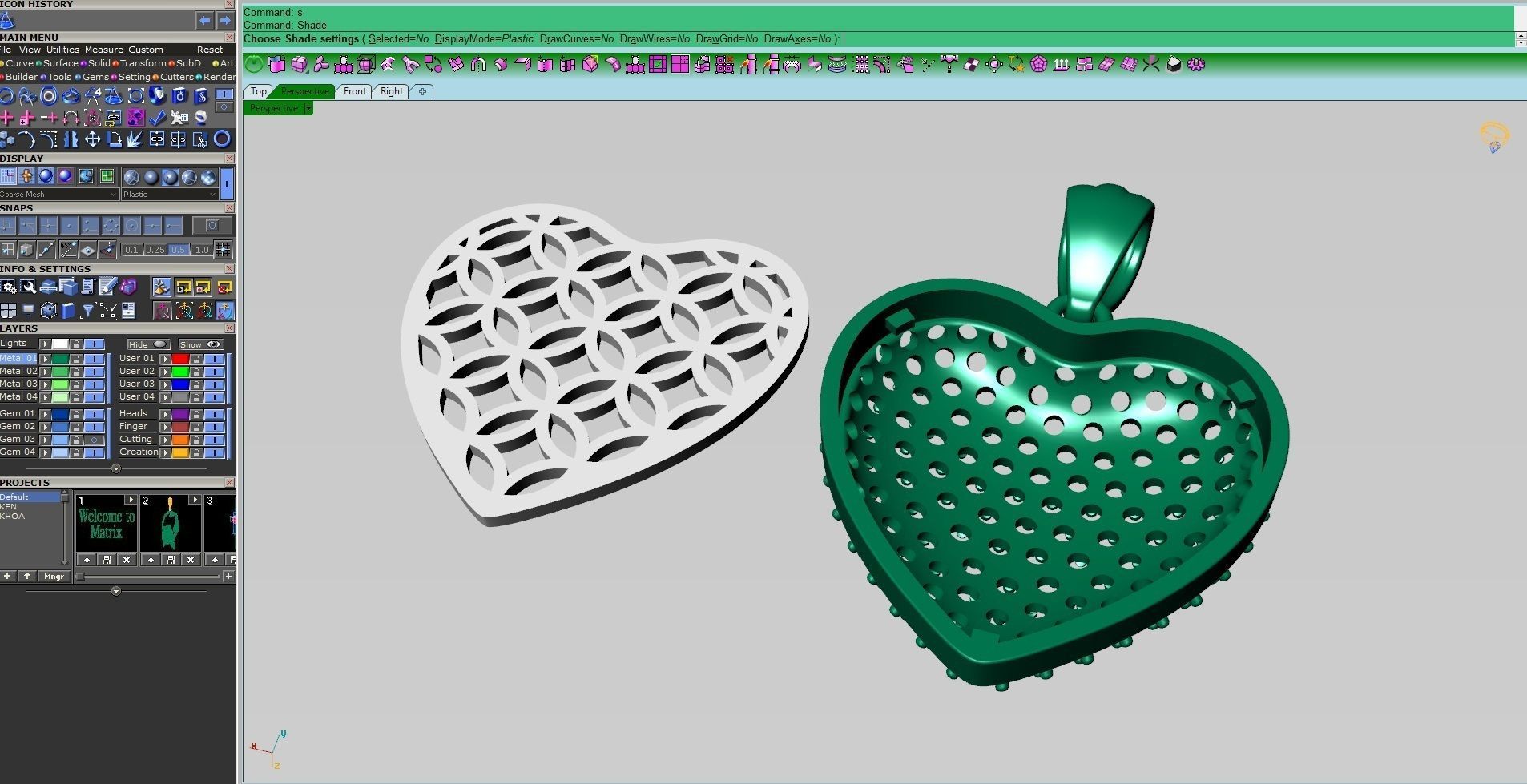Viewport: 1527px width, 784px height.
Task: Open the Utilities menu
Action: pyautogui.click(x=62, y=50)
